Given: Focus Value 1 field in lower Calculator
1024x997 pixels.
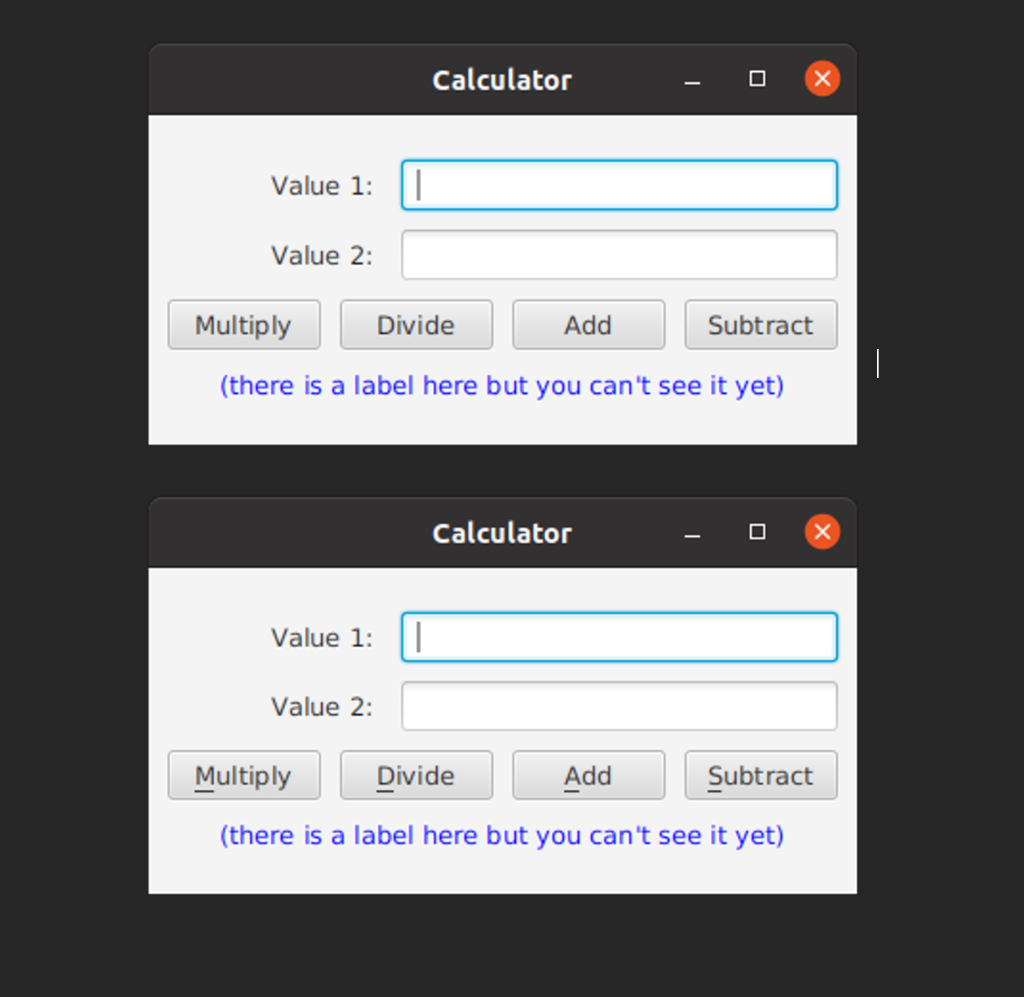Looking at the screenshot, I should click(x=619, y=637).
